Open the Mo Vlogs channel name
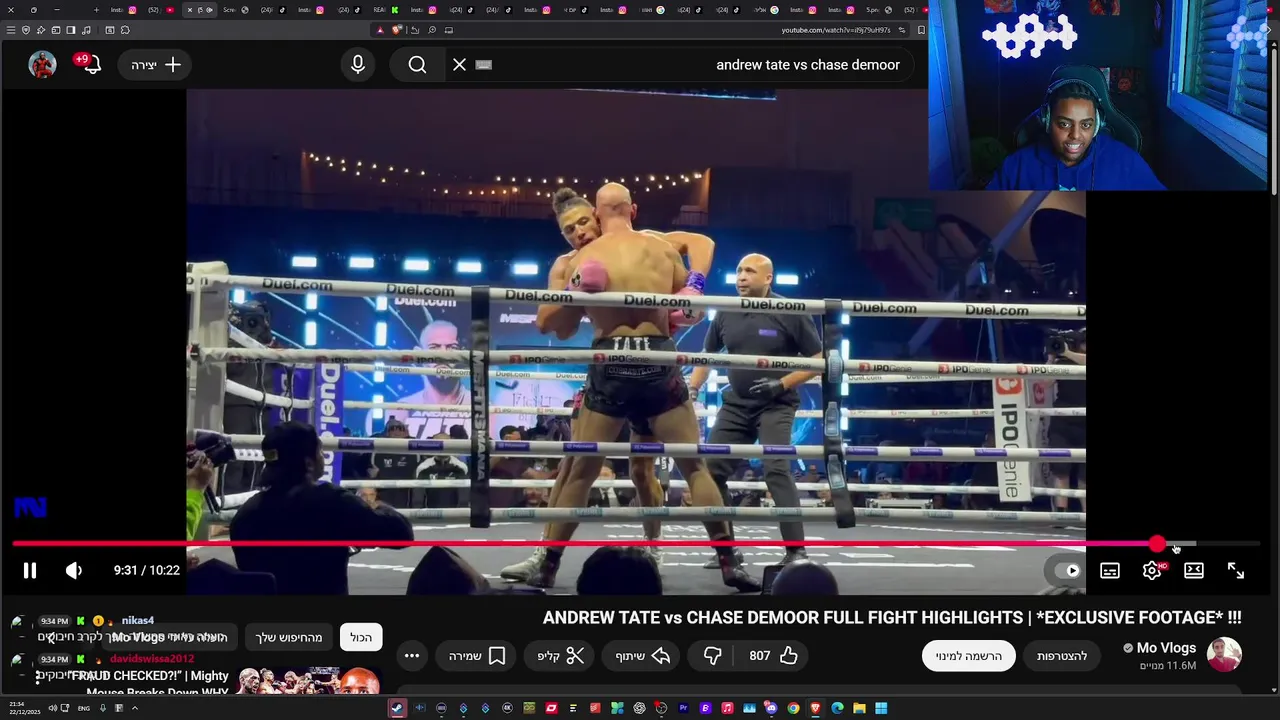 (1166, 648)
